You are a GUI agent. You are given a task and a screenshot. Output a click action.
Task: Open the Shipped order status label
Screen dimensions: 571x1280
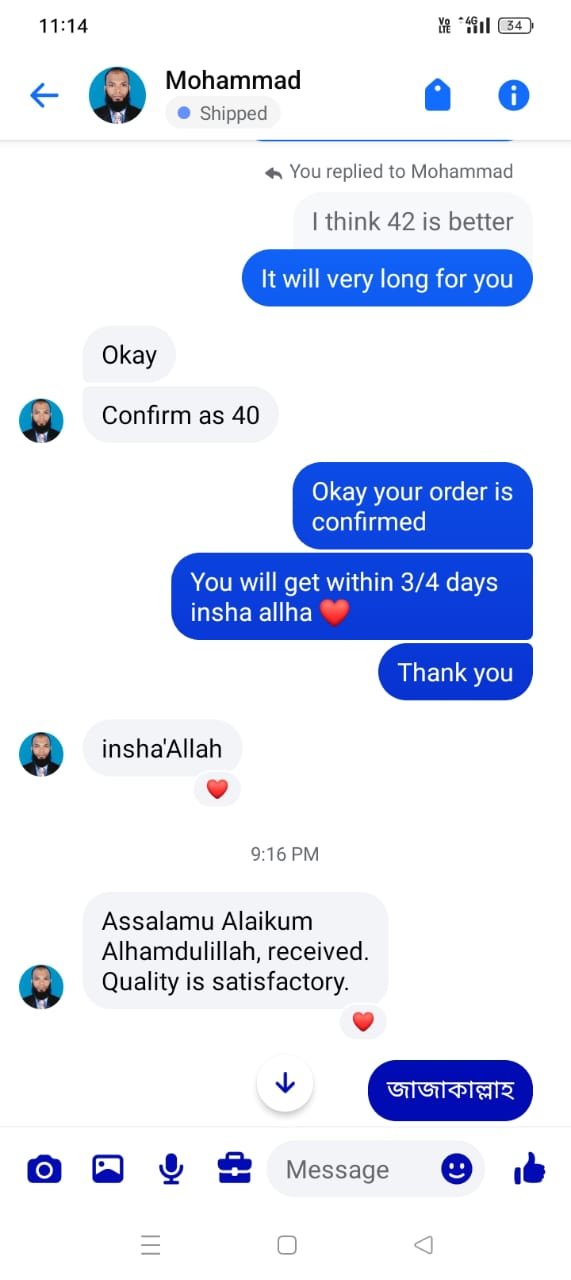click(x=222, y=113)
